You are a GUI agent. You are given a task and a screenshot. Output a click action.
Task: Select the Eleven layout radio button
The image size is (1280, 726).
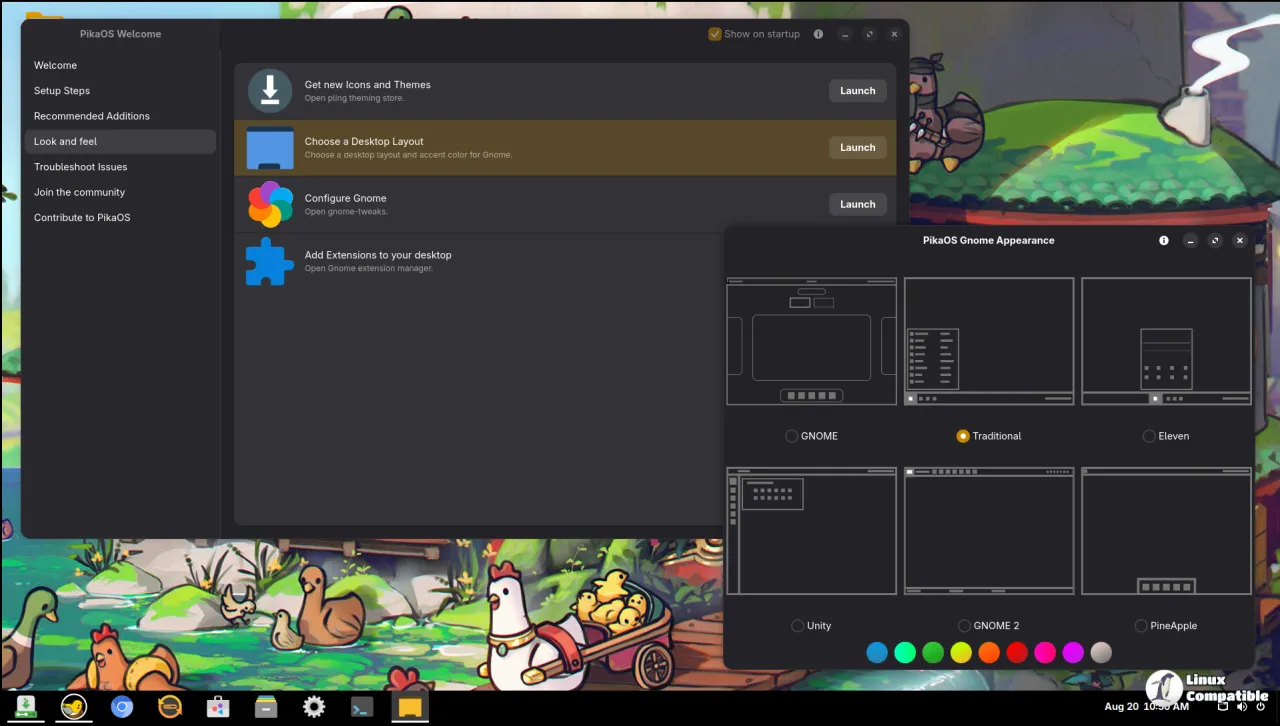click(1149, 436)
